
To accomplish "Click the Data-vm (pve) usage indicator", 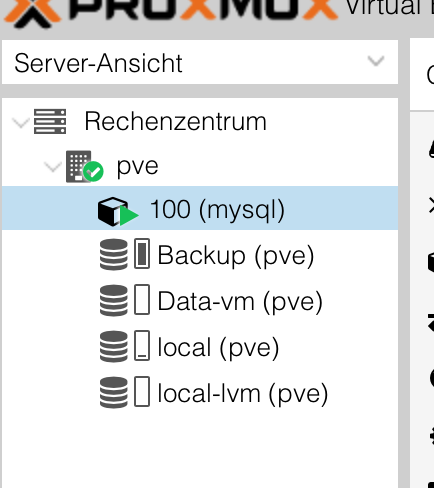I will pyautogui.click(x=142, y=299).
